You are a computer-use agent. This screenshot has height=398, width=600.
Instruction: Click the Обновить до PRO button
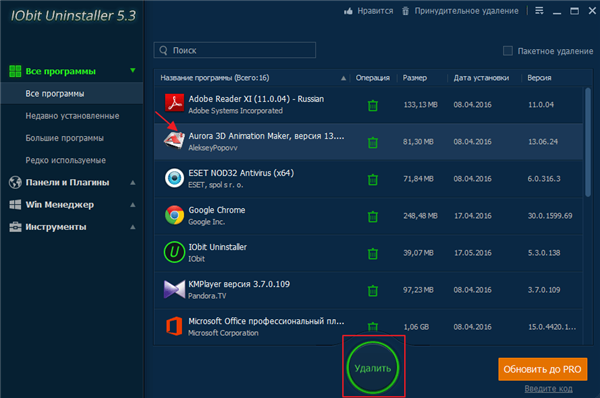coord(543,369)
